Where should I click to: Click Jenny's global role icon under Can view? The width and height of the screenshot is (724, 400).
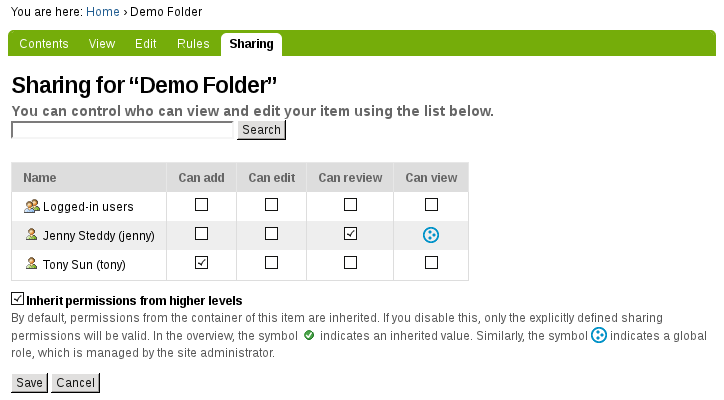[x=431, y=235]
